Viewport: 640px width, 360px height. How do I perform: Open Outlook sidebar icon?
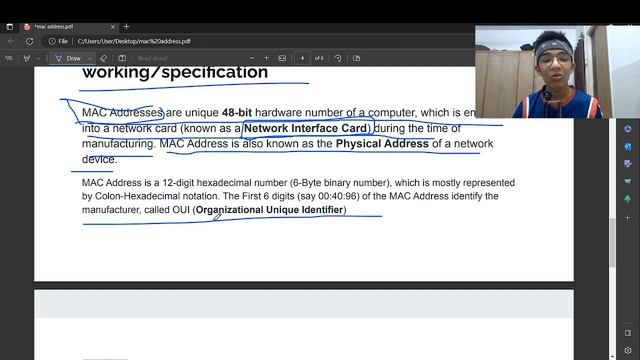[x=628, y=146]
